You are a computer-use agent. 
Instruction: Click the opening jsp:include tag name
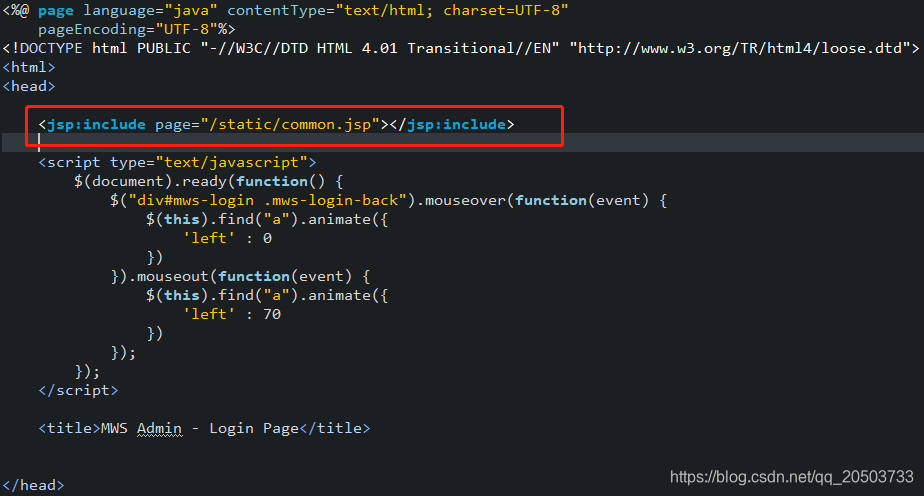coord(96,124)
